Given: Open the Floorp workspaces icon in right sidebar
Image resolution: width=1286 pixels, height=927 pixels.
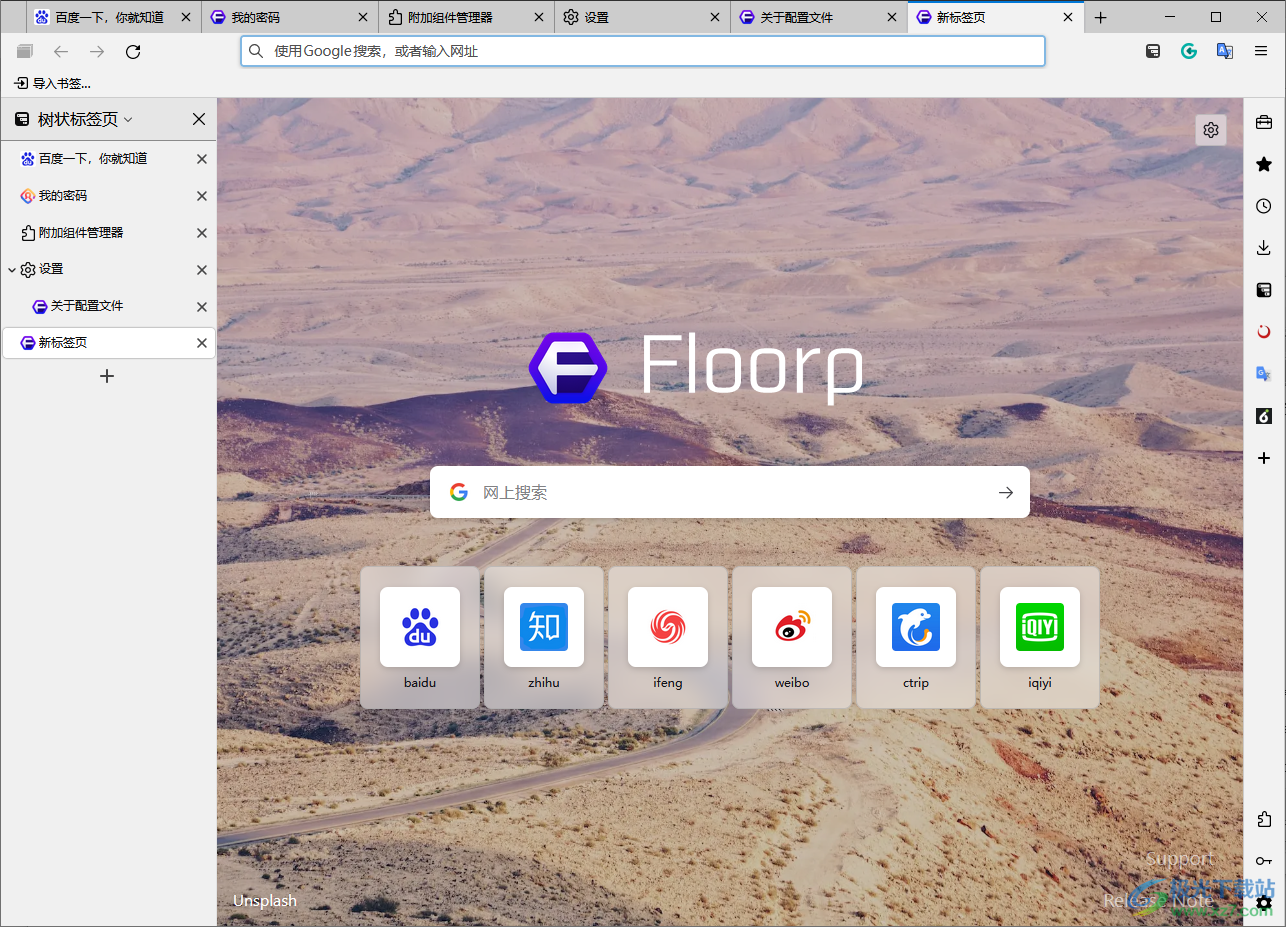Looking at the screenshot, I should [x=1263, y=121].
